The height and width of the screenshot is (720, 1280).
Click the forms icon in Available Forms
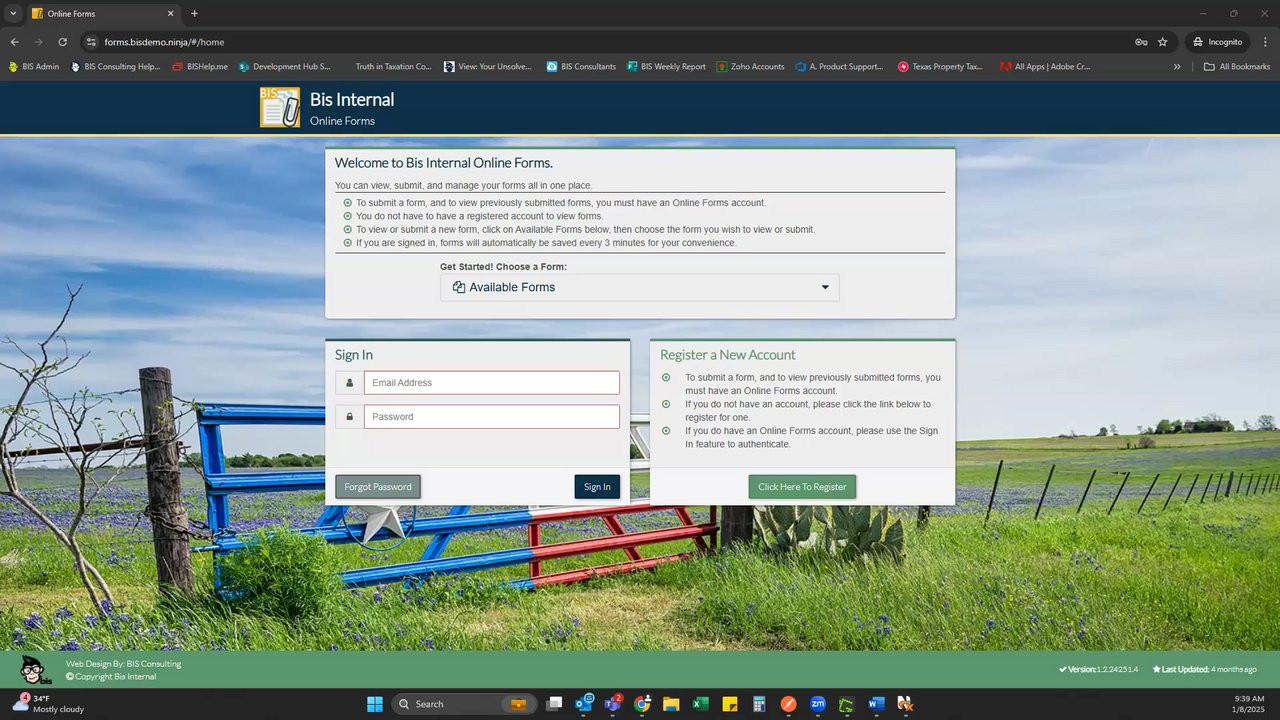coord(459,287)
